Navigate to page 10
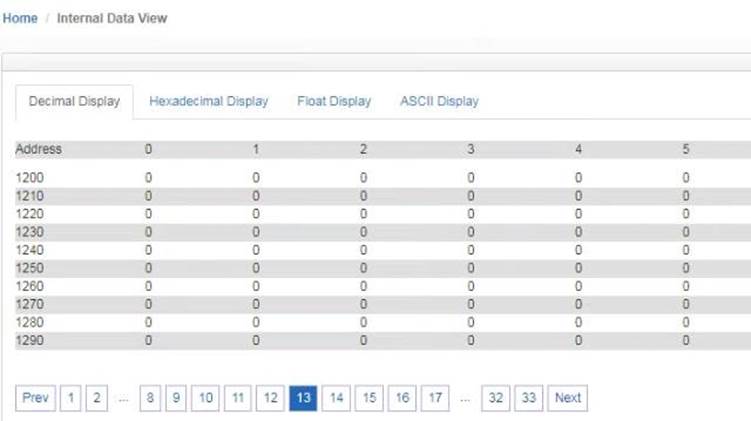Image resolution: width=751 pixels, height=421 pixels. coord(205,398)
